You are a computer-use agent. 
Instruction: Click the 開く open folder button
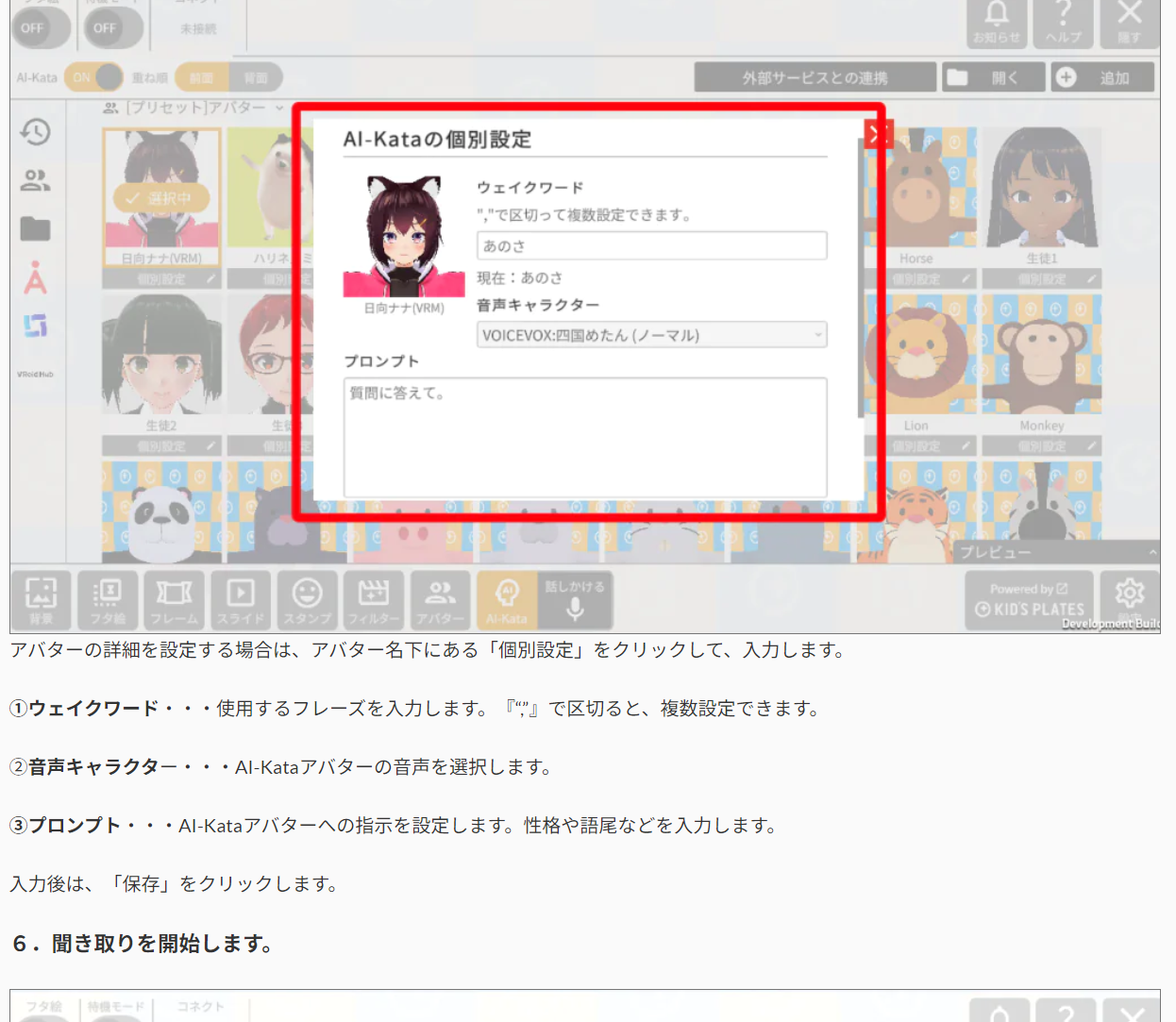[x=994, y=77]
